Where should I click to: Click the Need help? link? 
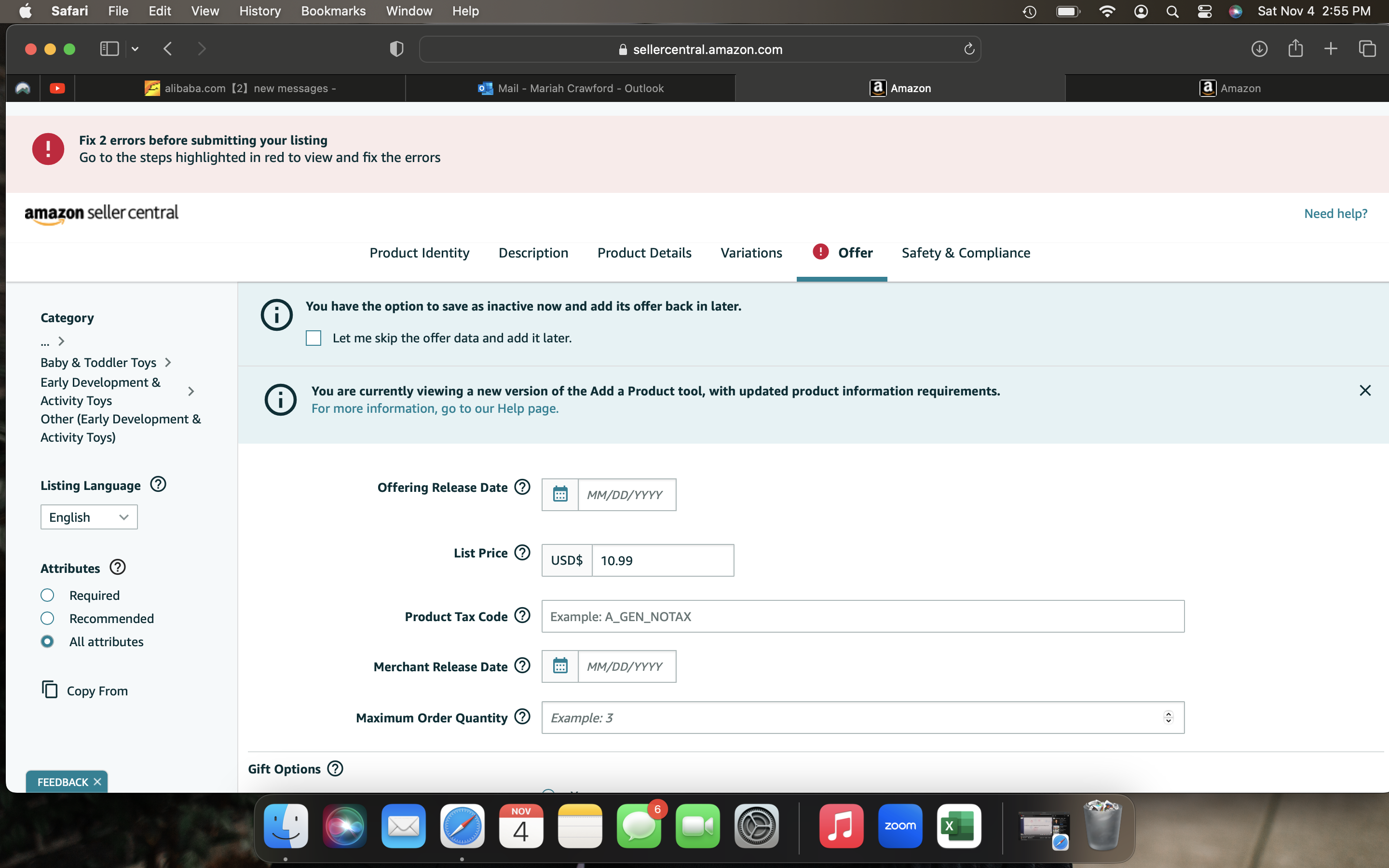[x=1335, y=213]
